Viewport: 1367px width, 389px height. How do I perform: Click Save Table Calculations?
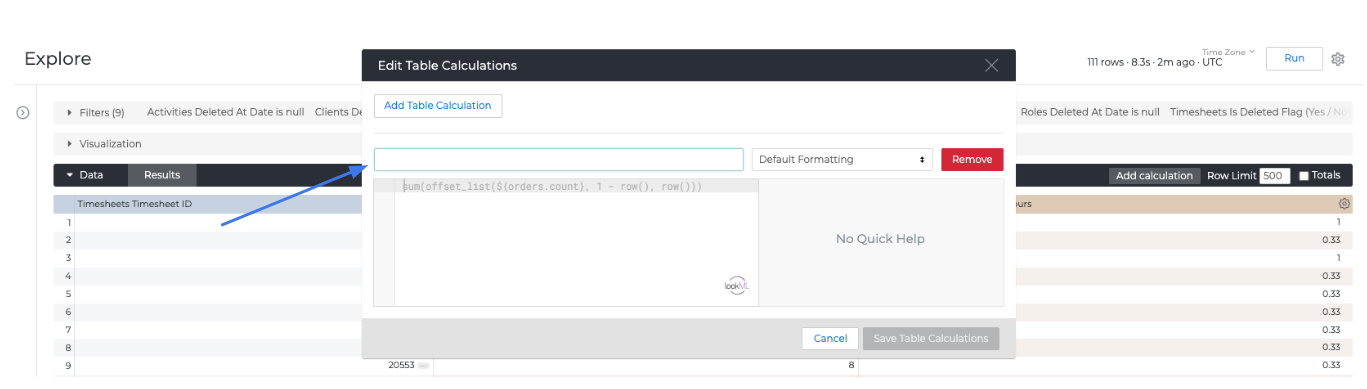931,338
